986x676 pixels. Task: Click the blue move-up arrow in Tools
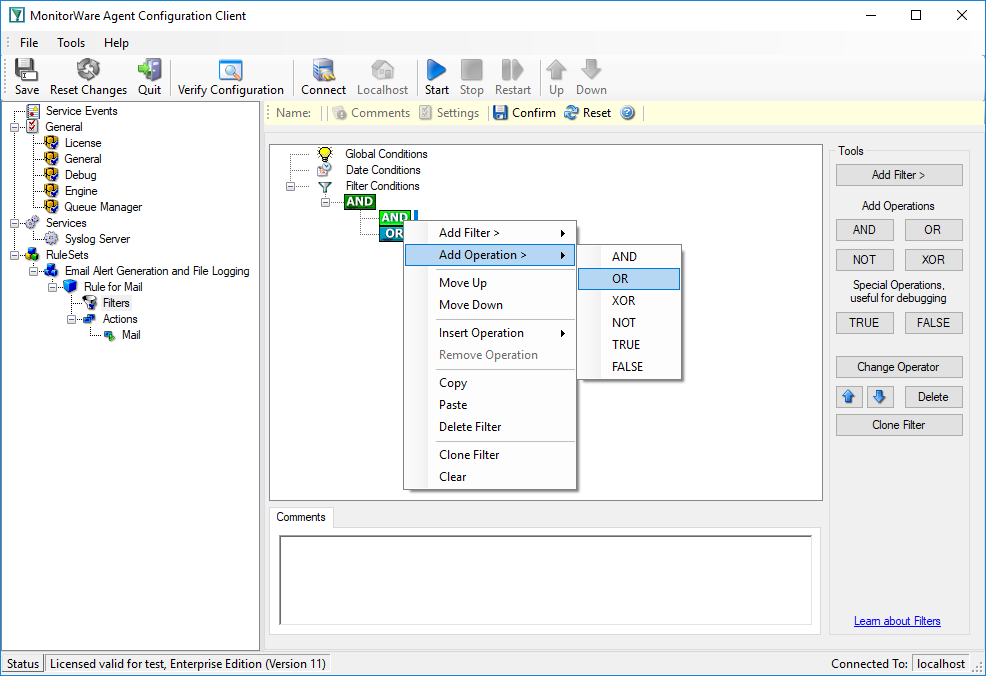[x=849, y=397]
